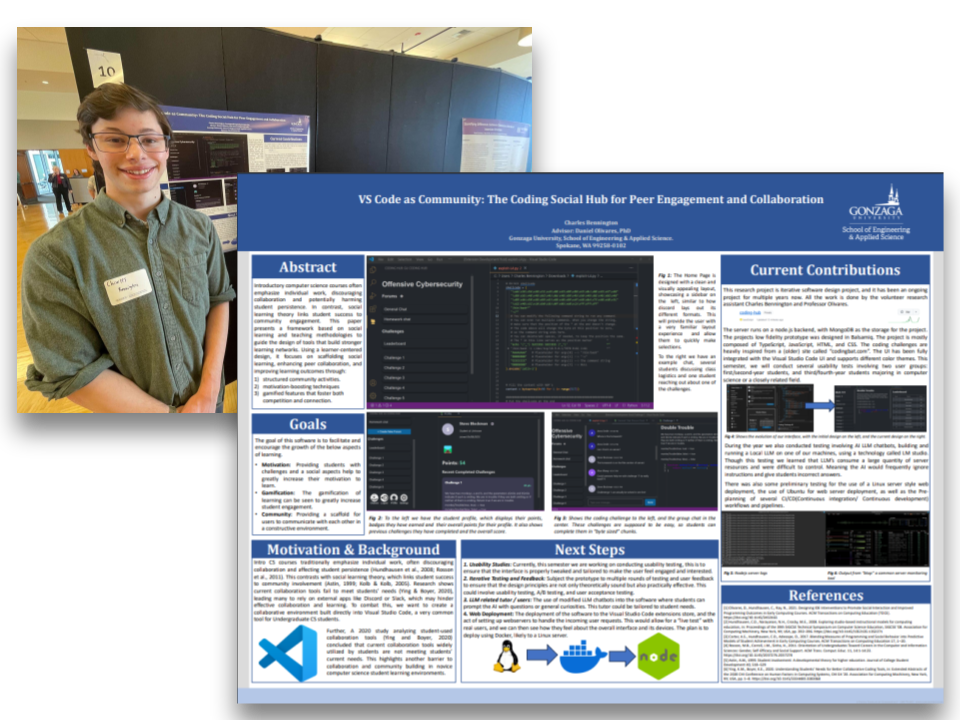Select the 'Abstract' section heading
The image size is (960, 720).
click(307, 268)
